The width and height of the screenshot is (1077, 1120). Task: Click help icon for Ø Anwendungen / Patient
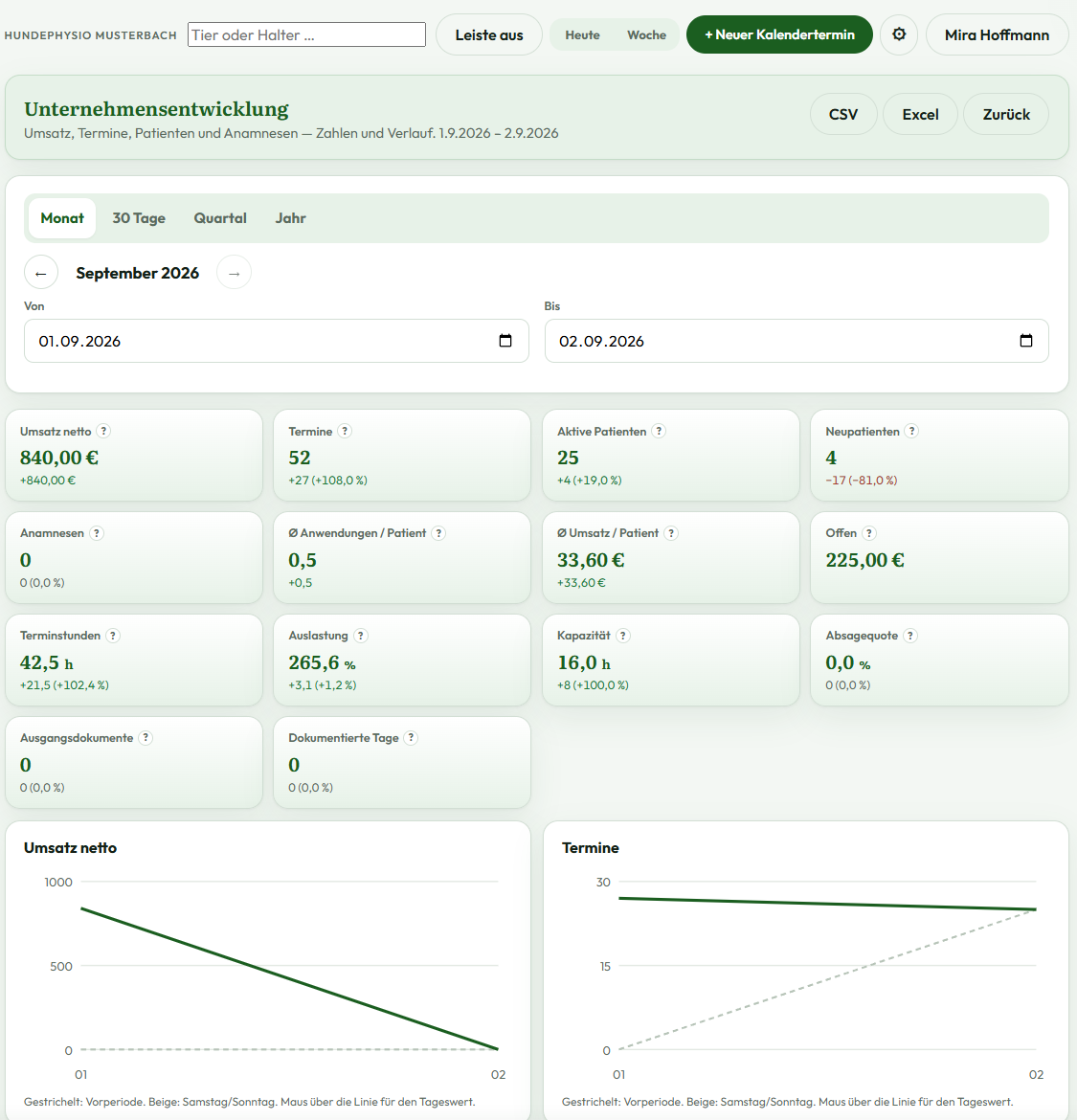point(438,533)
